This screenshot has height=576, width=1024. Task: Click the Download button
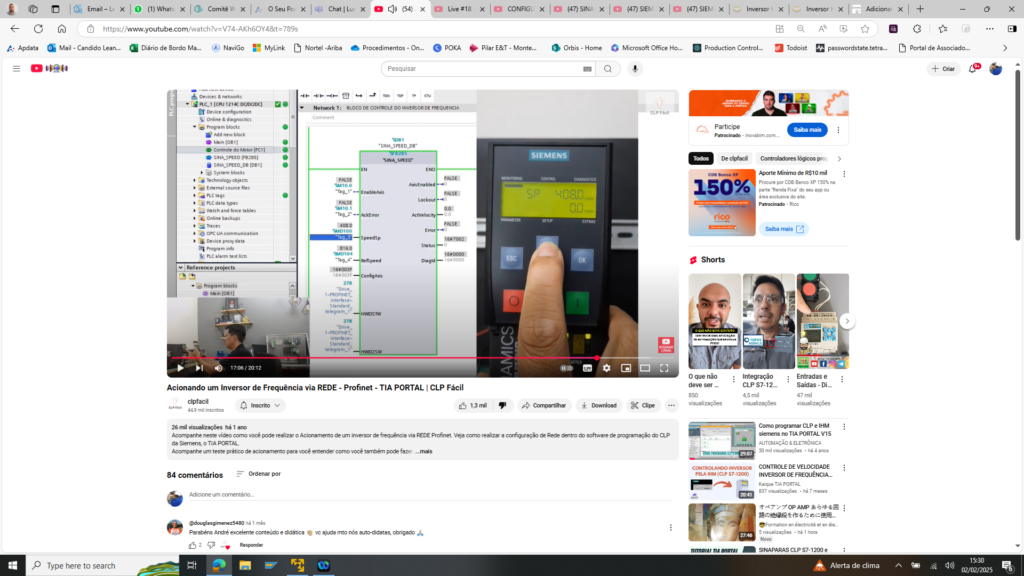(599, 406)
